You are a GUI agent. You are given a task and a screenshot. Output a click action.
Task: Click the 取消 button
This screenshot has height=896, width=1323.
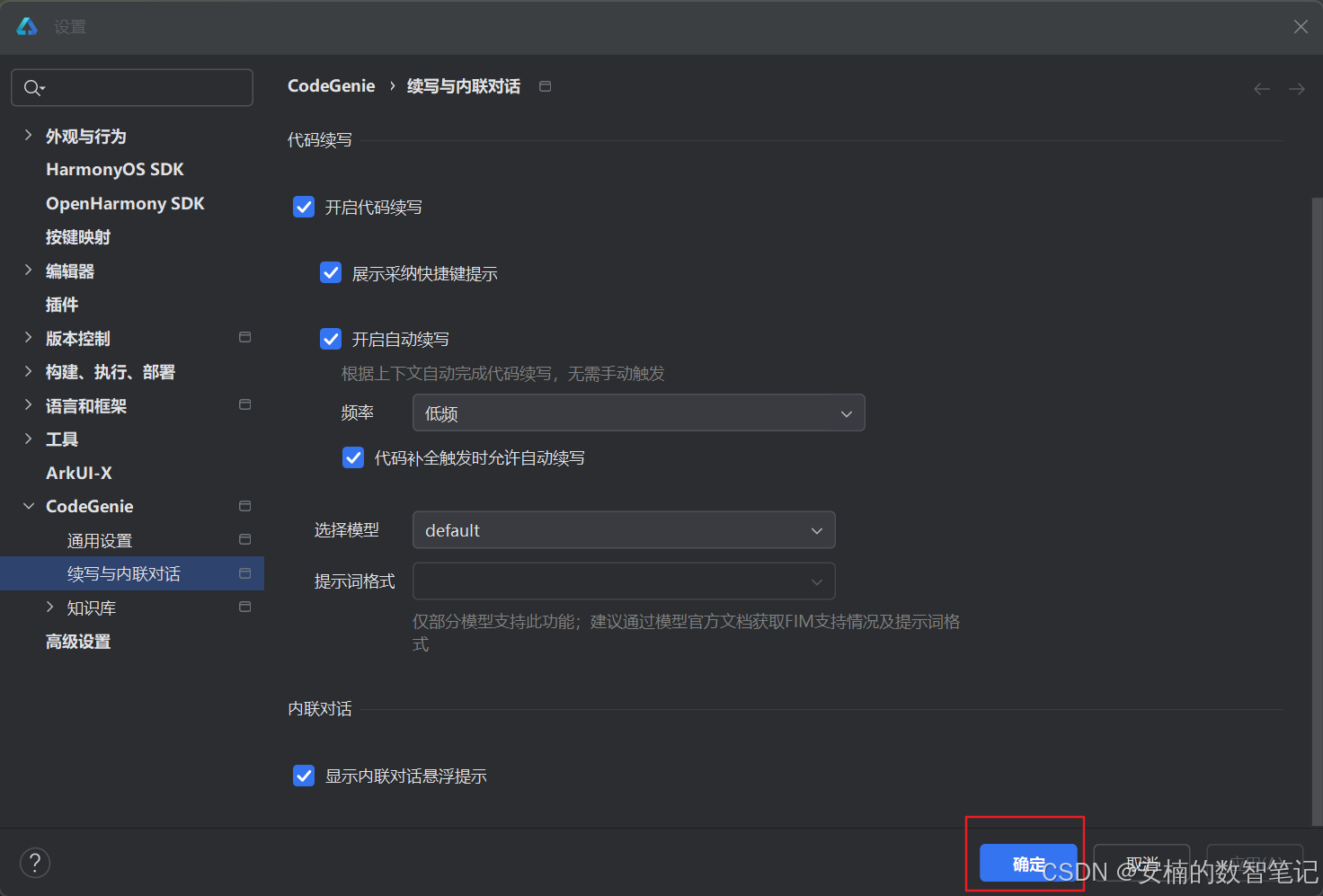point(1141,863)
